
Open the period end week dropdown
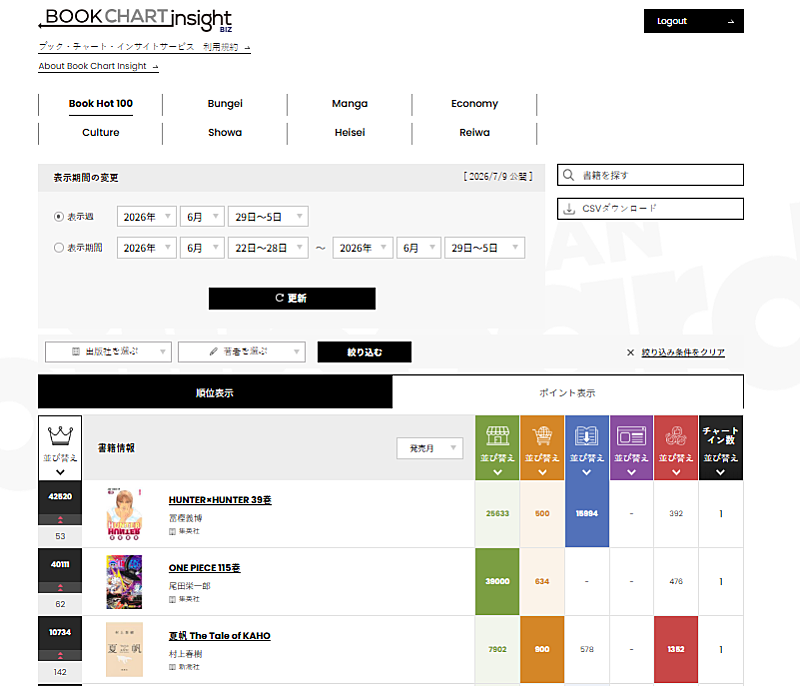[x=484, y=248]
